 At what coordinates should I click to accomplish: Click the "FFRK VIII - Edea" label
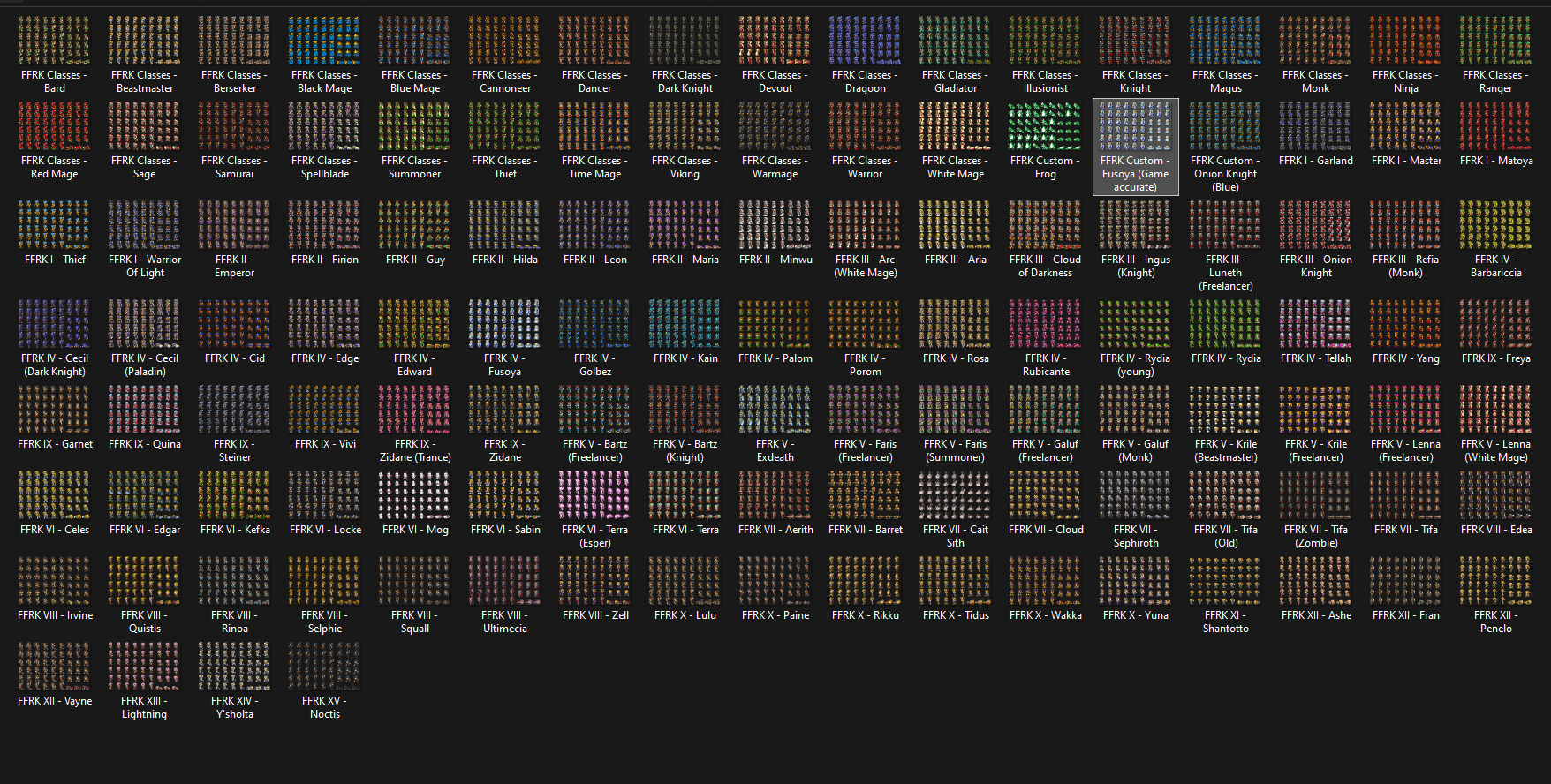[x=1496, y=530]
